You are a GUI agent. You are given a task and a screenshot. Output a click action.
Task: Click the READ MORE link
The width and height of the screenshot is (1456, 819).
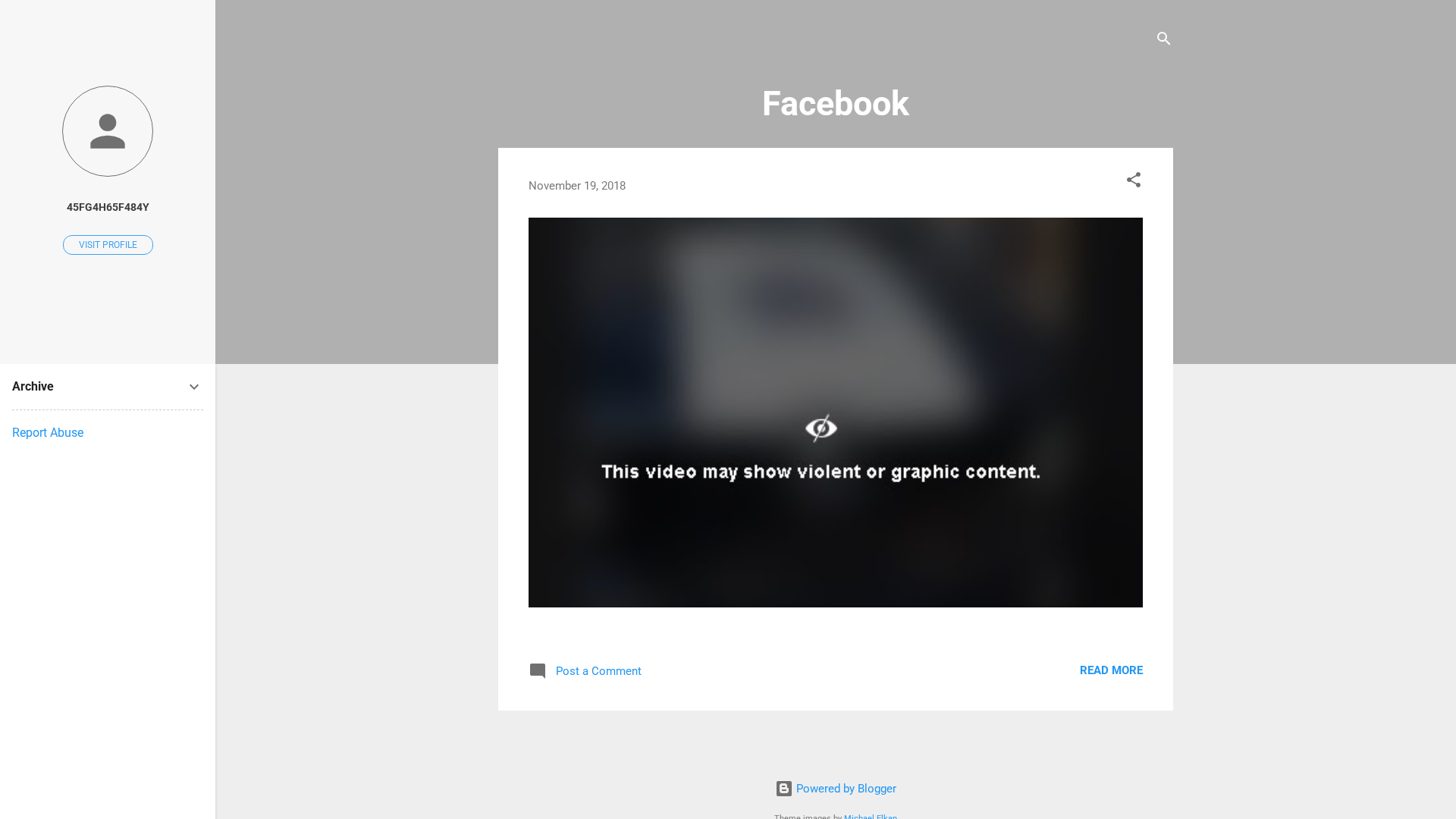[1111, 670]
